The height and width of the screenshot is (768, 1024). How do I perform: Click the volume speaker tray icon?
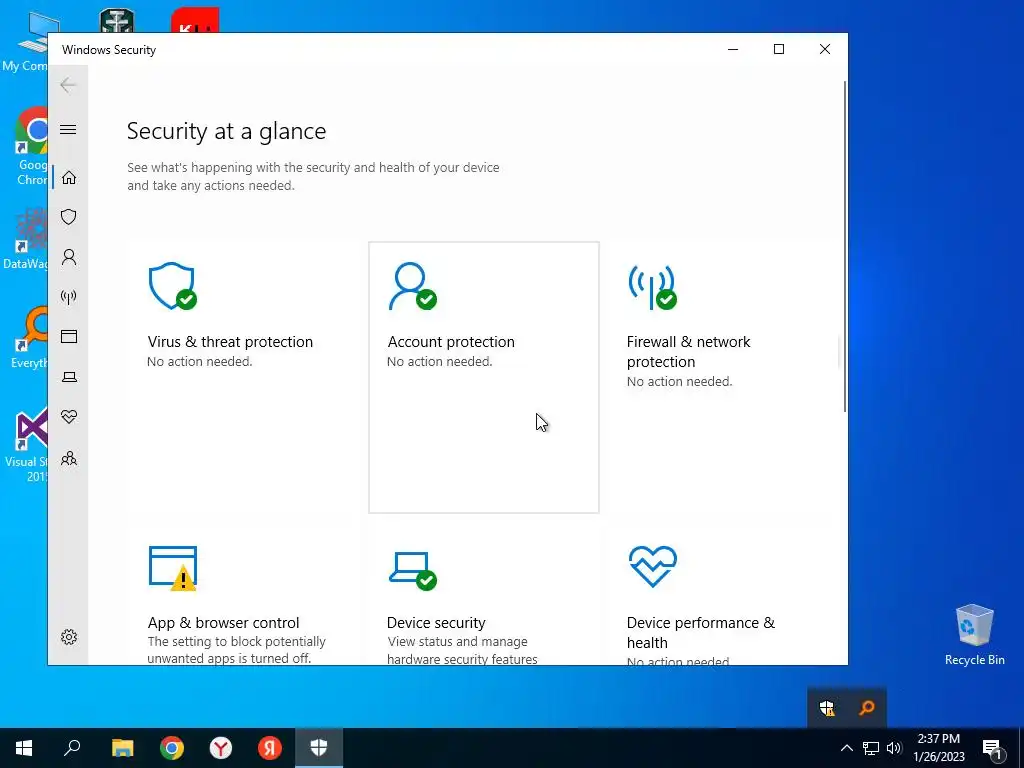coord(894,748)
